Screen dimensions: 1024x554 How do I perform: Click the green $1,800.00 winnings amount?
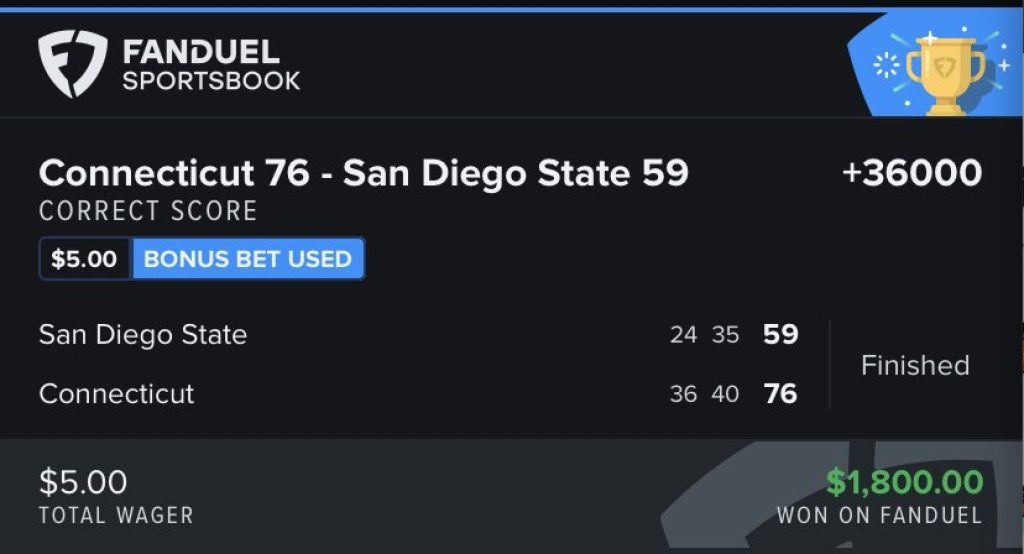click(904, 483)
